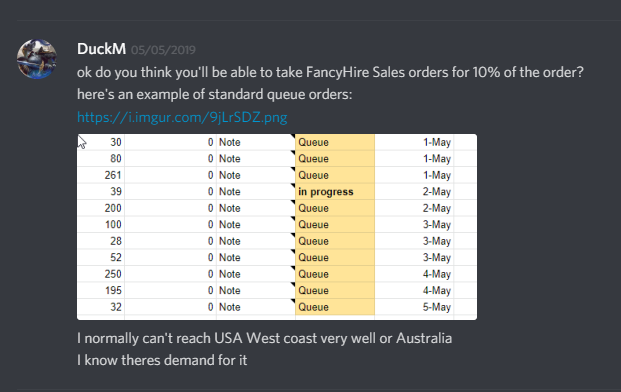Click the note marker on 'in progress' cell

(x=293, y=186)
